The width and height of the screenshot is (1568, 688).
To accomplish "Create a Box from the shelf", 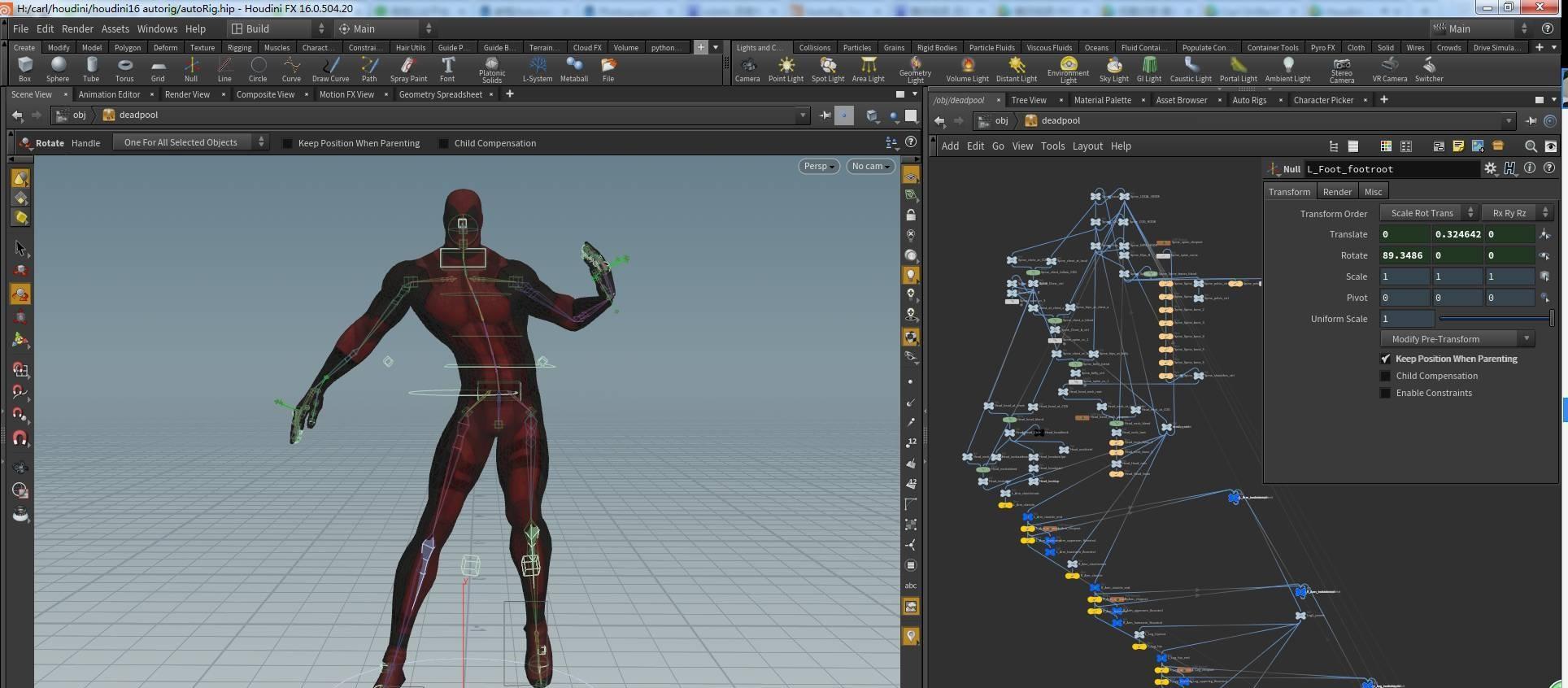I will pyautogui.click(x=24, y=69).
